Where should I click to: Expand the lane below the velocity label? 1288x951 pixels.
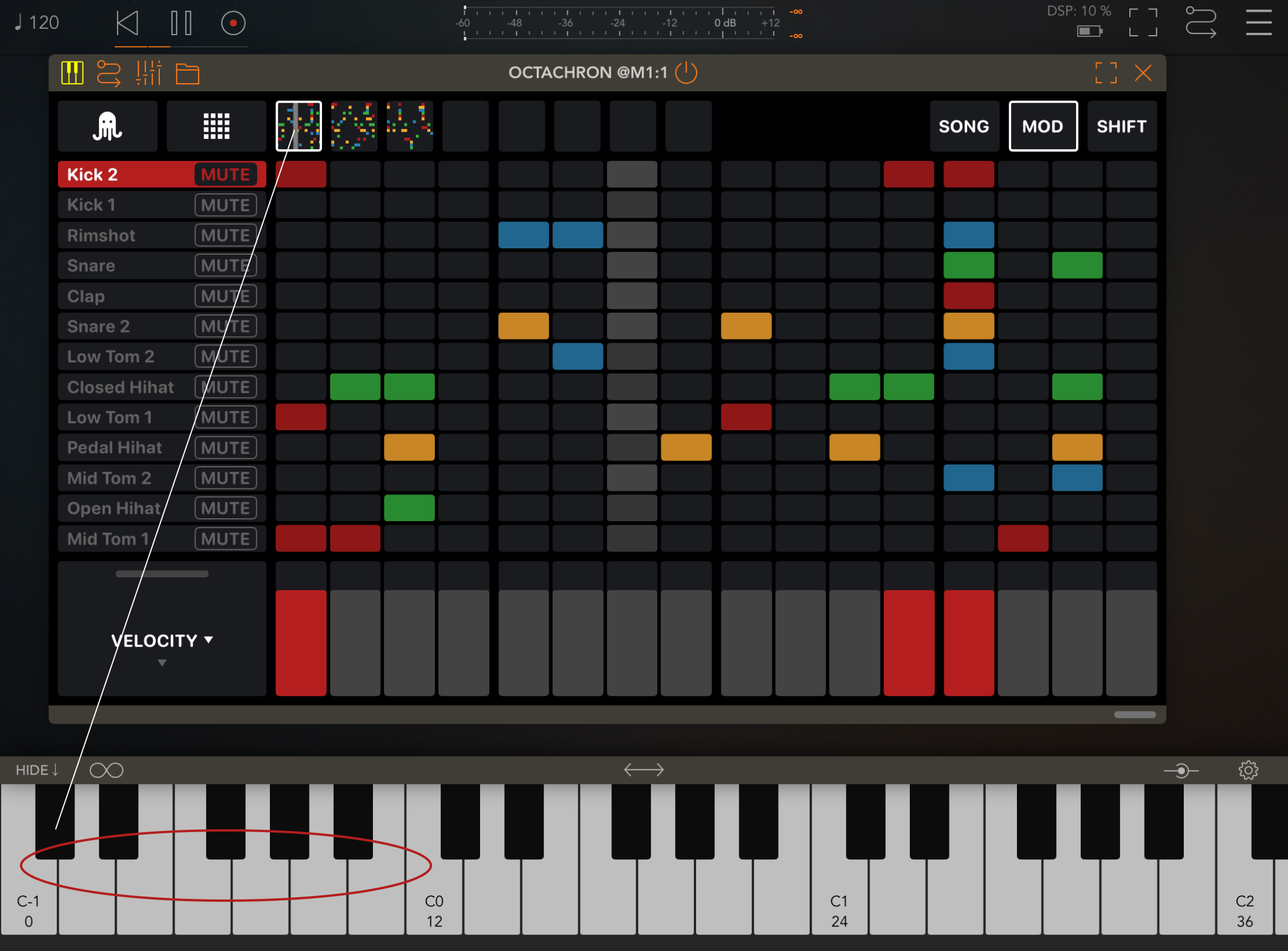pos(162,663)
